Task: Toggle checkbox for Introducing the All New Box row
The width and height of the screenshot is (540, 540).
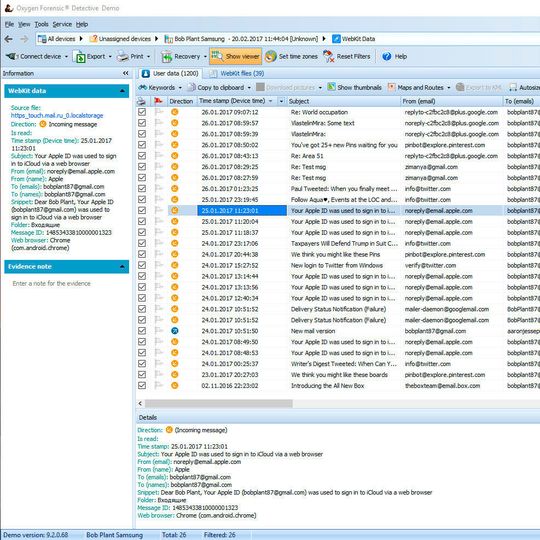Action: (142, 386)
